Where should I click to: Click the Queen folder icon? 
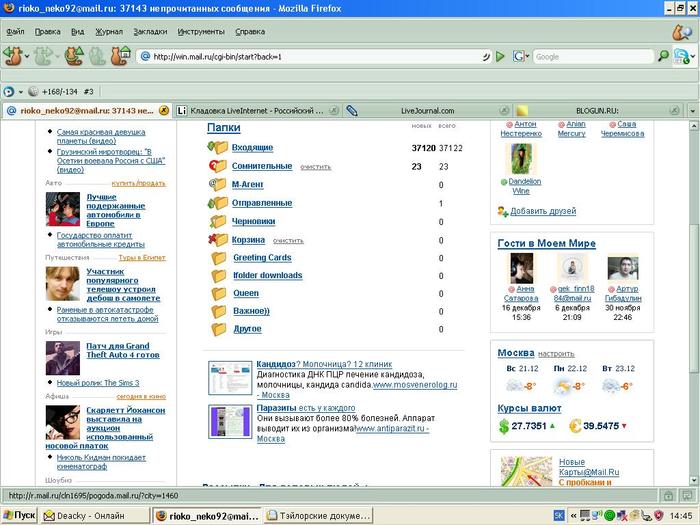tap(219, 293)
